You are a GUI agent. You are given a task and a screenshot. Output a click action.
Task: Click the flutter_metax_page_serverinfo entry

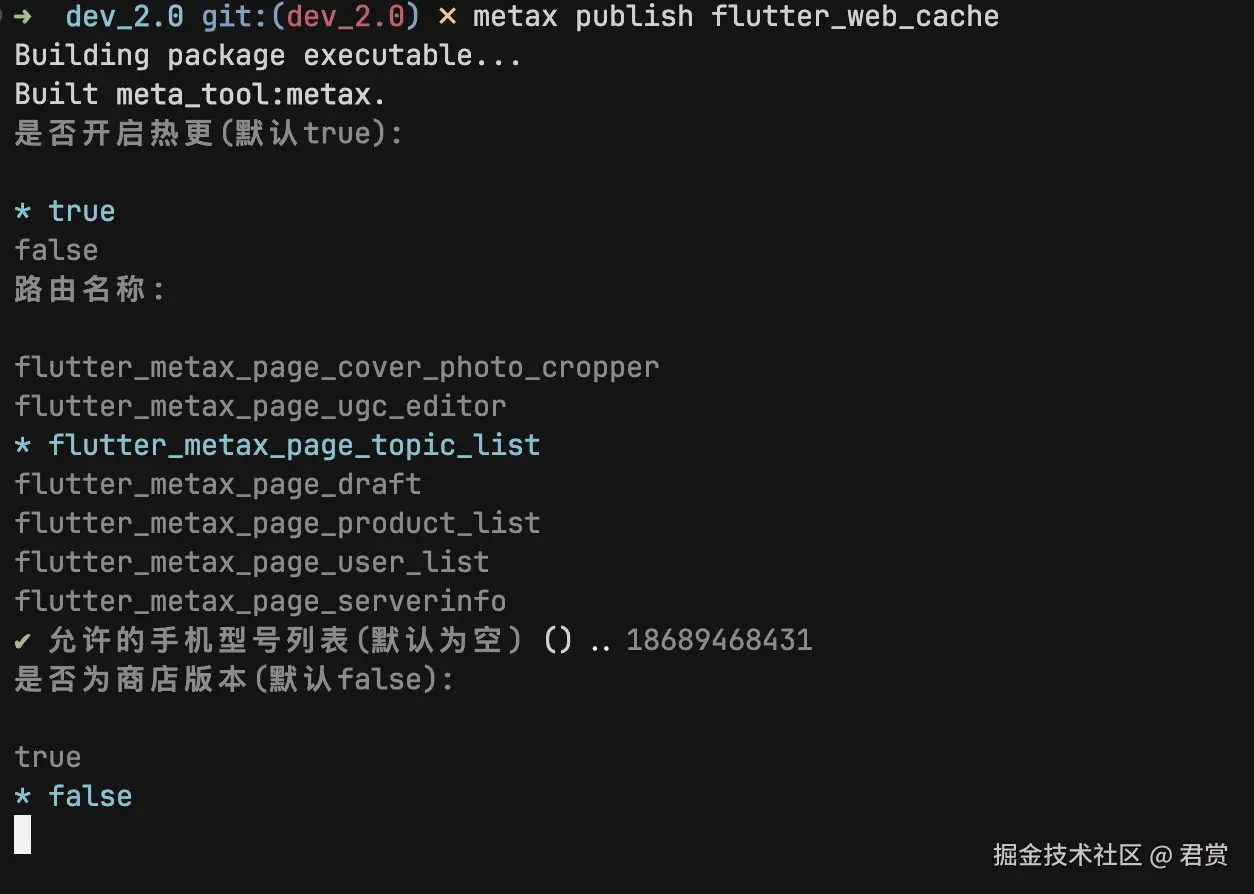tap(260, 601)
